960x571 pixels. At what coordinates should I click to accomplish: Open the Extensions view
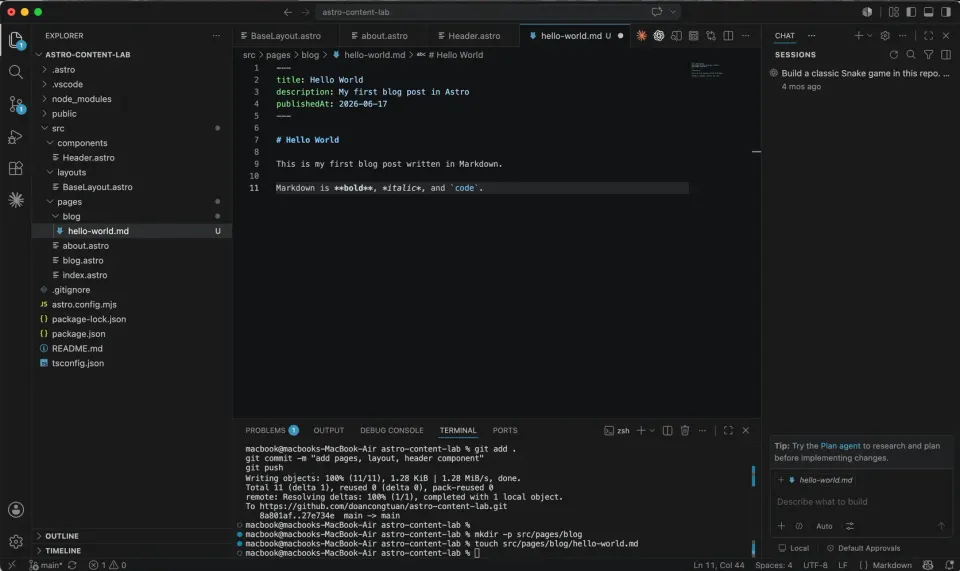tap(16, 168)
